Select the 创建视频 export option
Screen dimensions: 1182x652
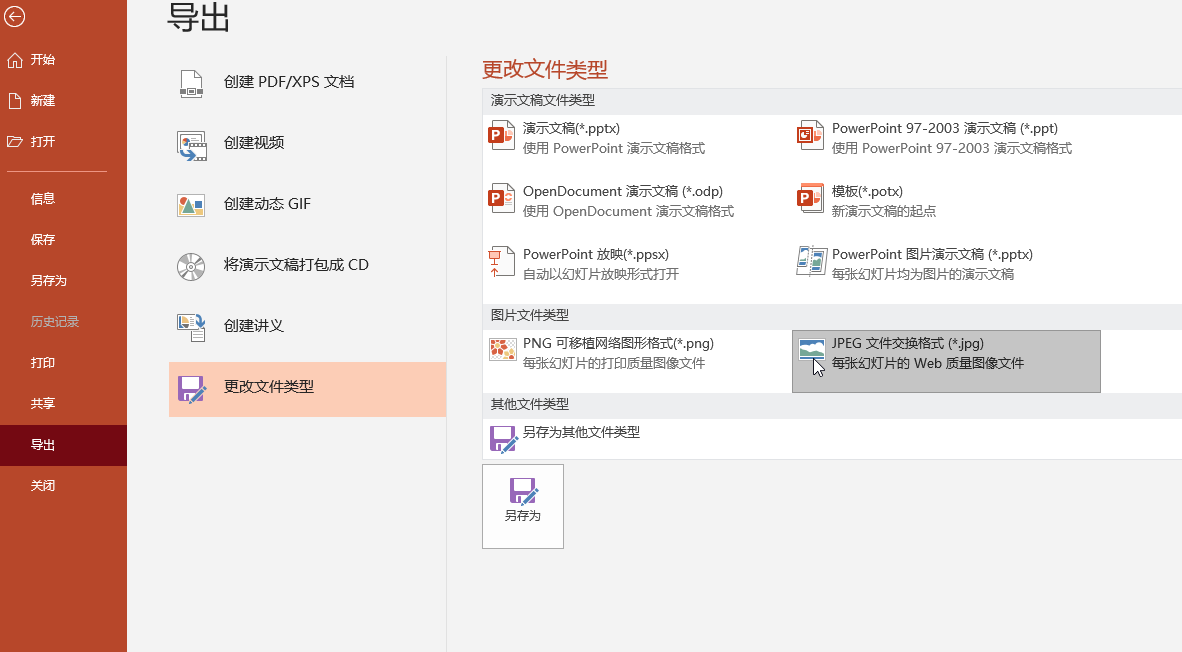308,144
